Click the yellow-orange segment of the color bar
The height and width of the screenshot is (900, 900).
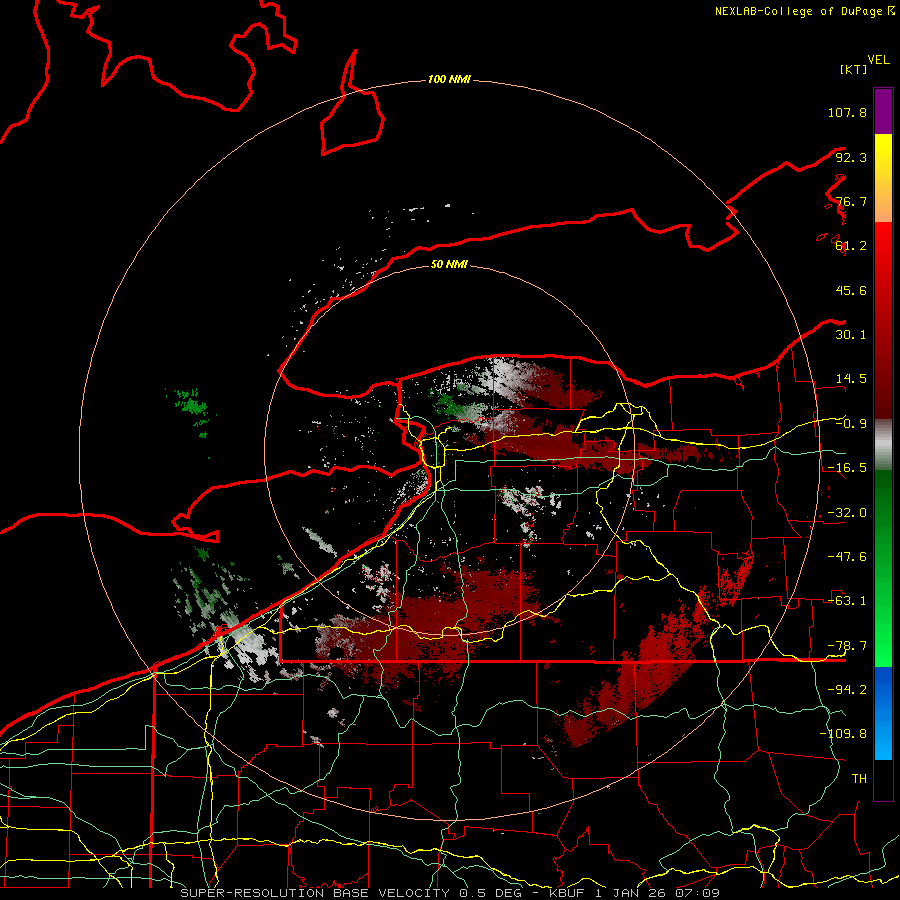click(x=883, y=178)
